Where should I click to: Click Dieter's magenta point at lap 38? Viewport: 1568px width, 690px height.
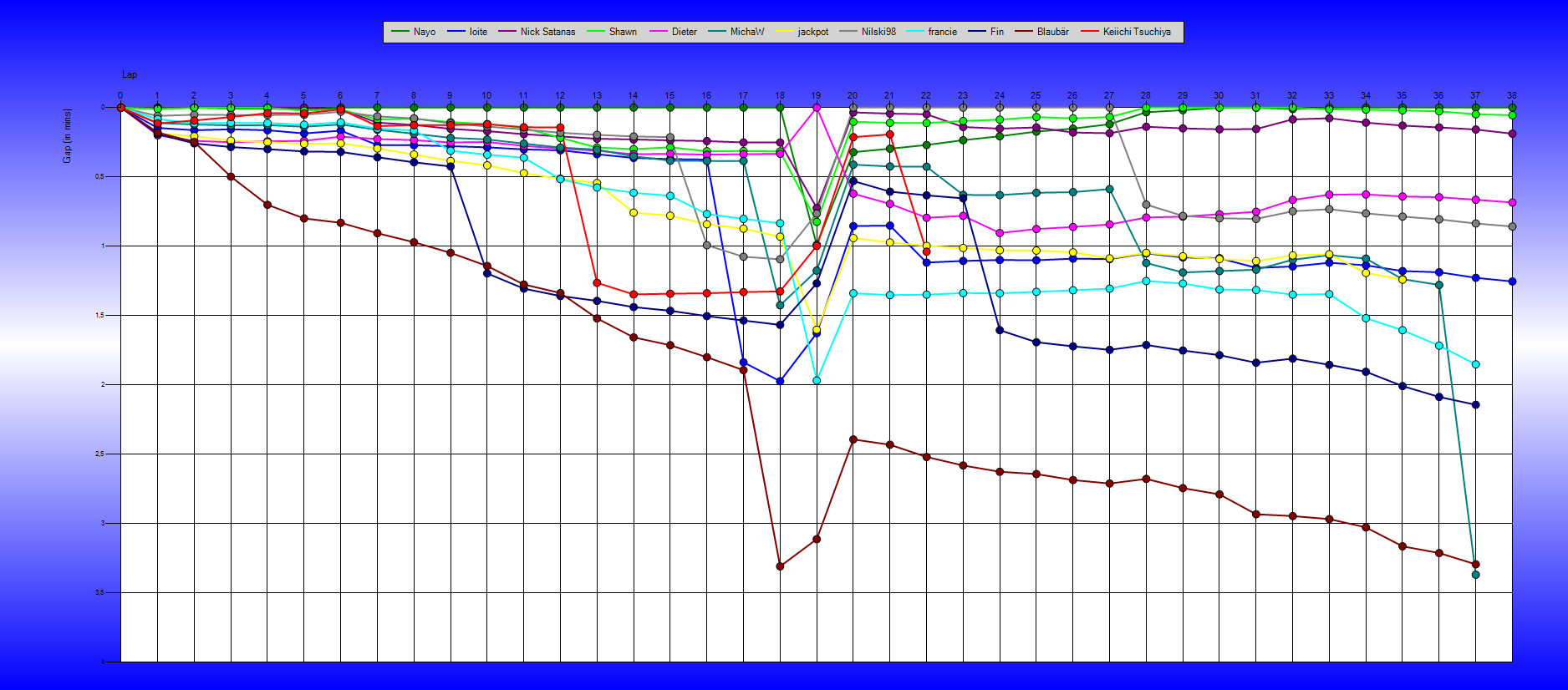tap(1512, 202)
